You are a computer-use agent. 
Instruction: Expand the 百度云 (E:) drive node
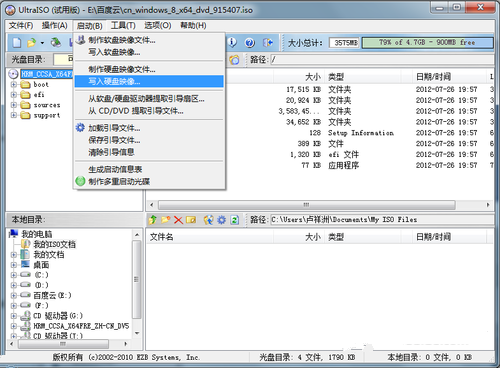(x=14, y=295)
